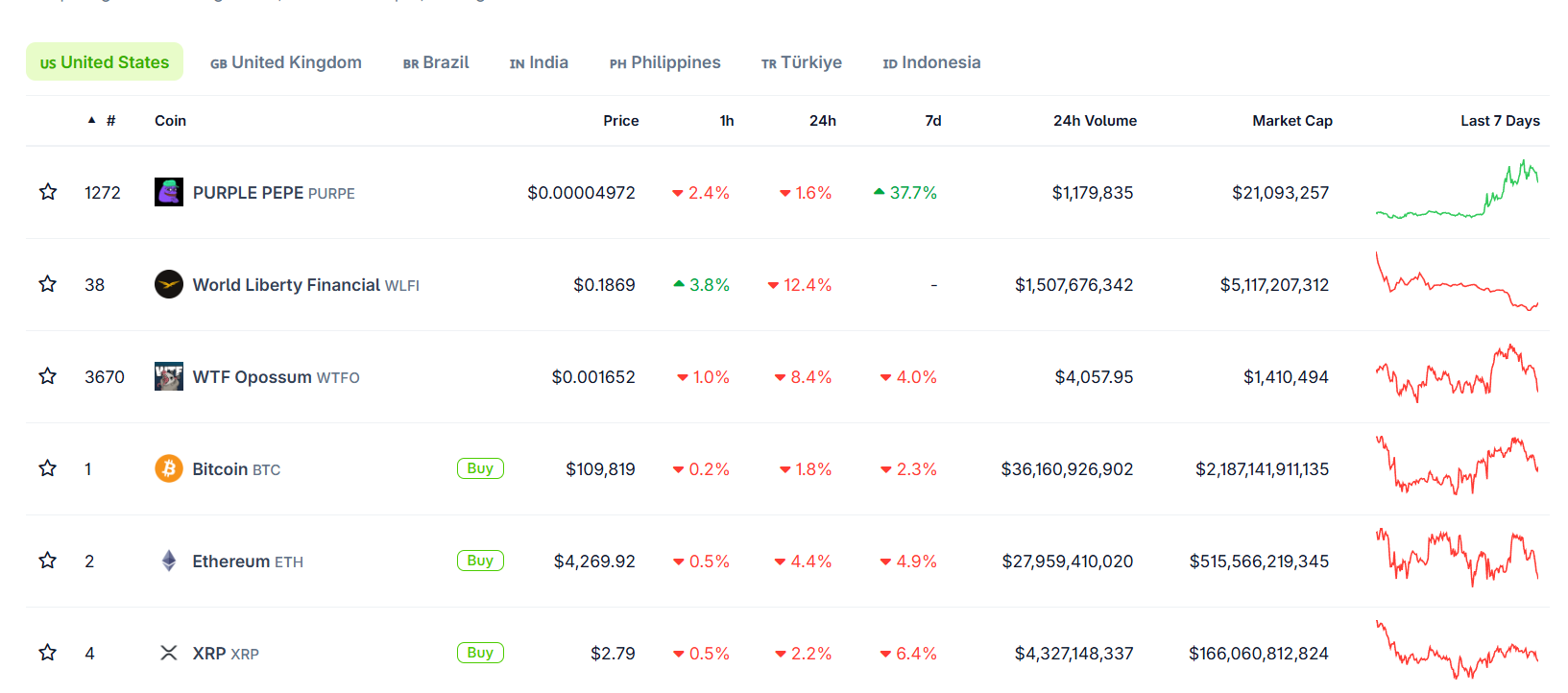Open the Indonesia tab
Image resolution: width=1568 pixels, height=693 pixels.
coord(931,62)
